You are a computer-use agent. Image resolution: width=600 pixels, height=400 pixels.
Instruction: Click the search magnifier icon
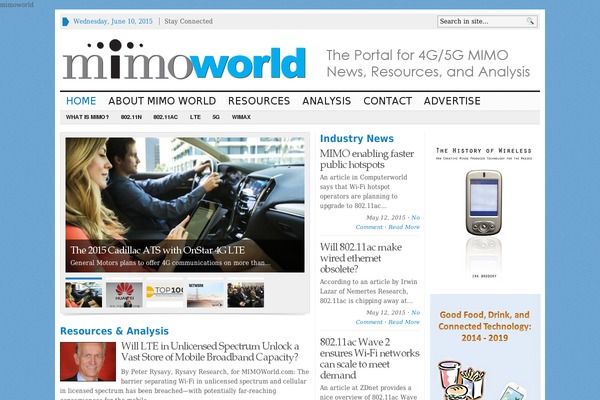pyautogui.click(x=530, y=21)
